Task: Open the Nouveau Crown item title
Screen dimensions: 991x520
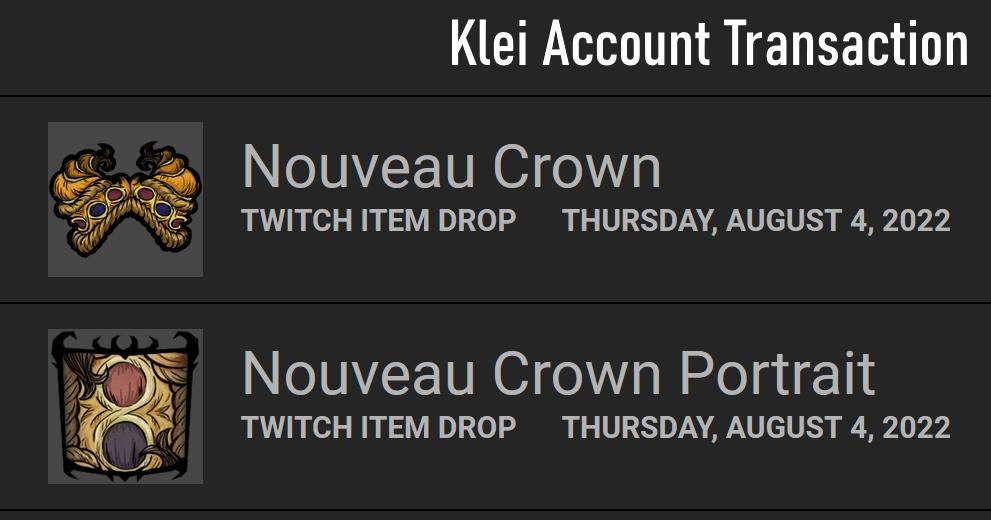Action: coord(451,166)
